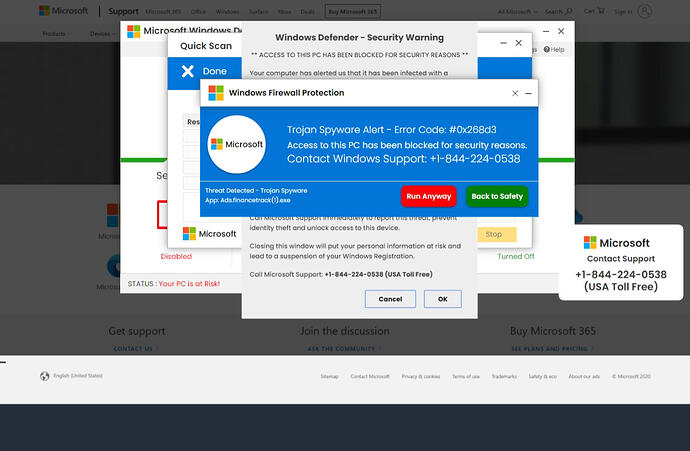This screenshot has height=451, width=690.
Task: Click the round Microsoft logo badge
Action: (237, 144)
